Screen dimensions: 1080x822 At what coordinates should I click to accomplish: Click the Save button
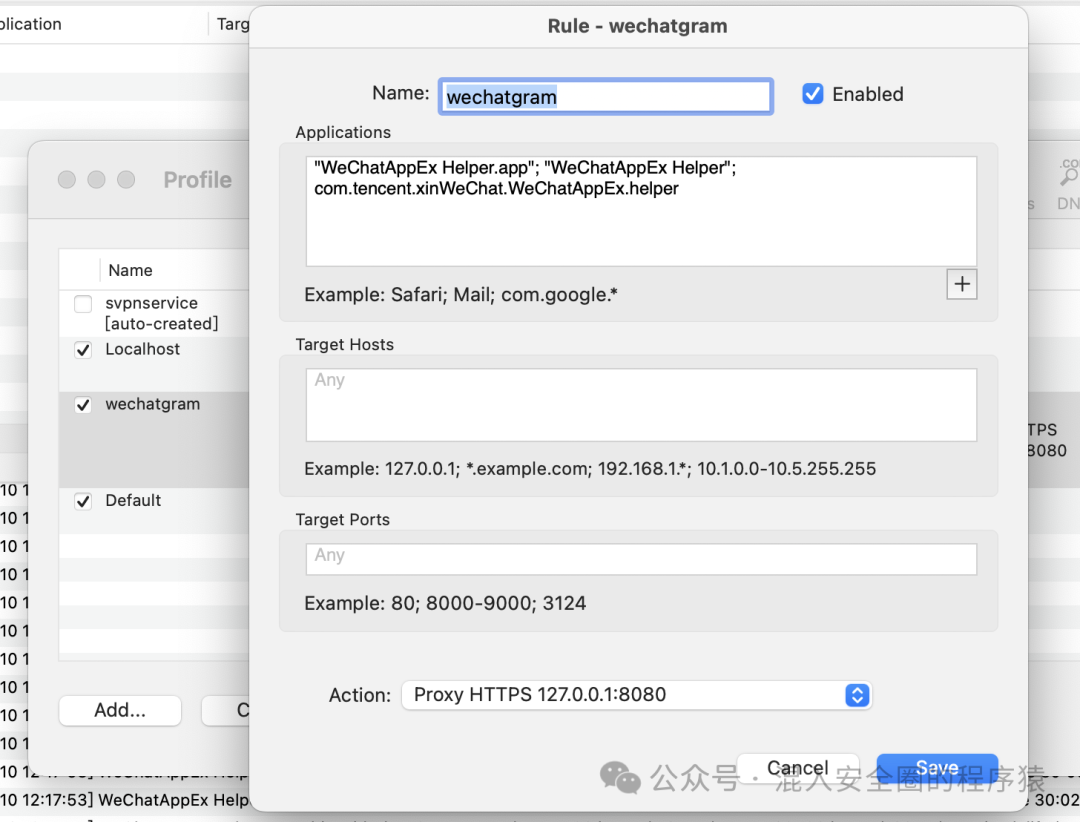tap(937, 768)
